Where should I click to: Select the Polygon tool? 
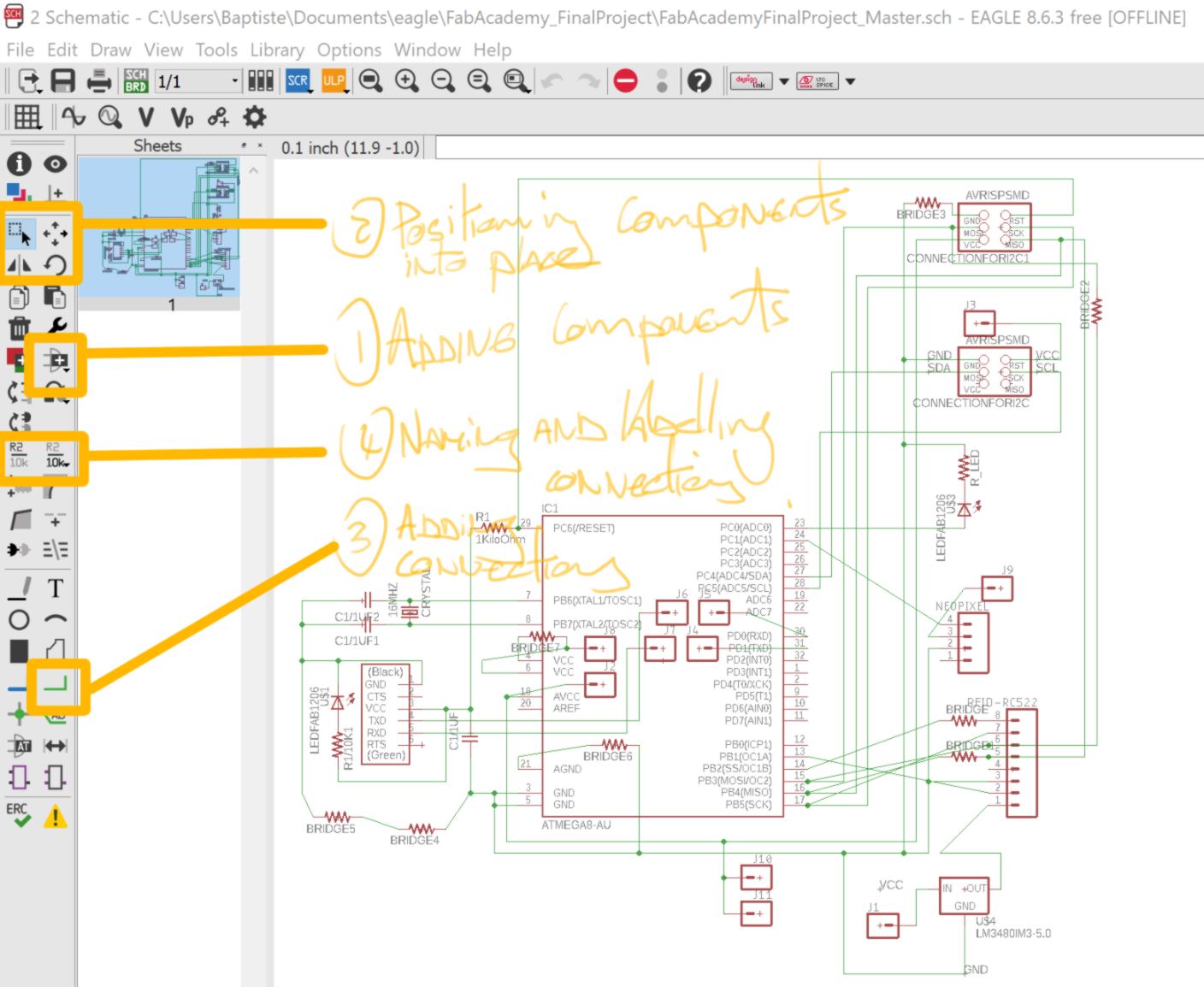tap(55, 651)
